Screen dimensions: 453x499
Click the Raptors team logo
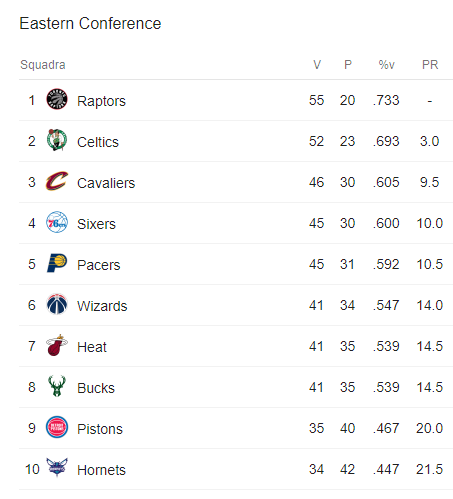[57, 99]
